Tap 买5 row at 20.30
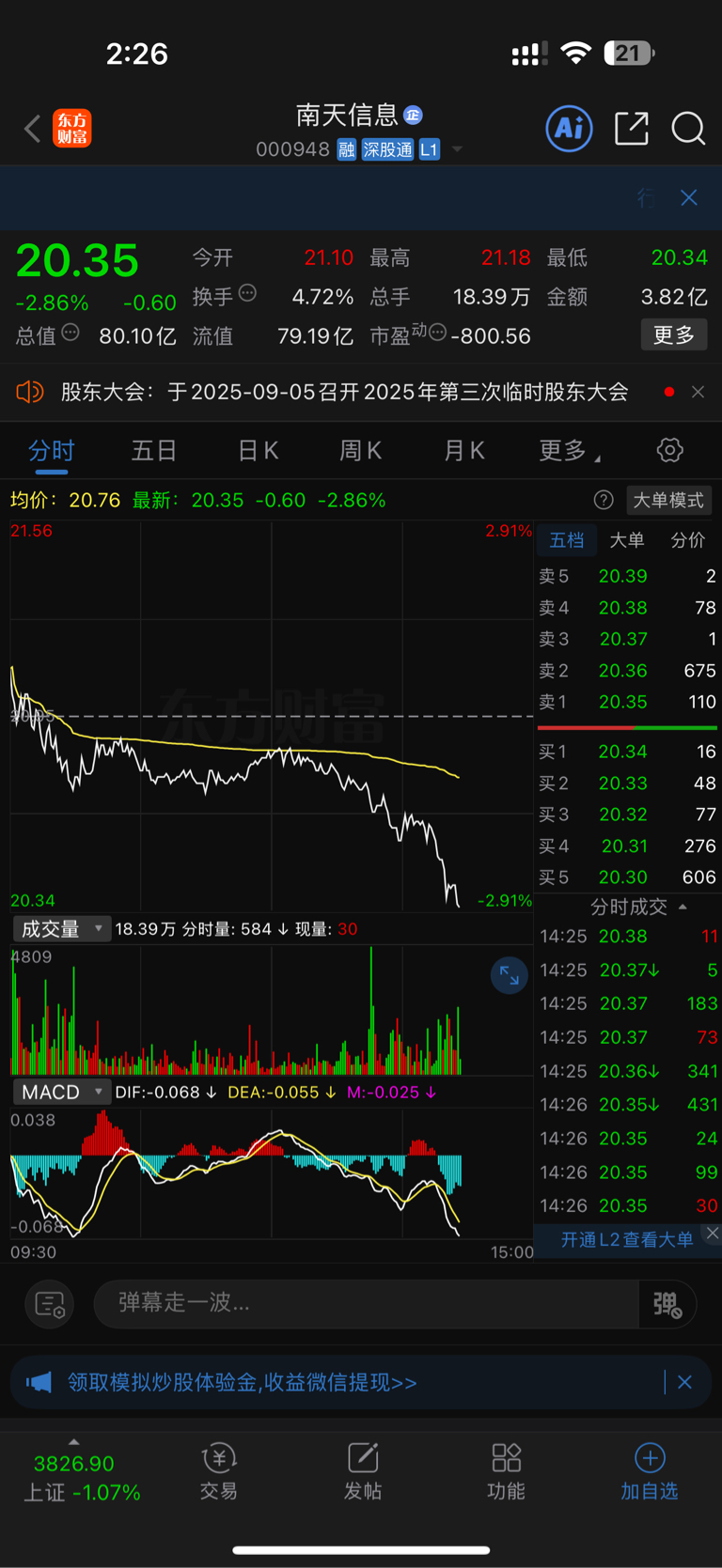Viewport: 722px width, 1568px height. tap(627, 877)
